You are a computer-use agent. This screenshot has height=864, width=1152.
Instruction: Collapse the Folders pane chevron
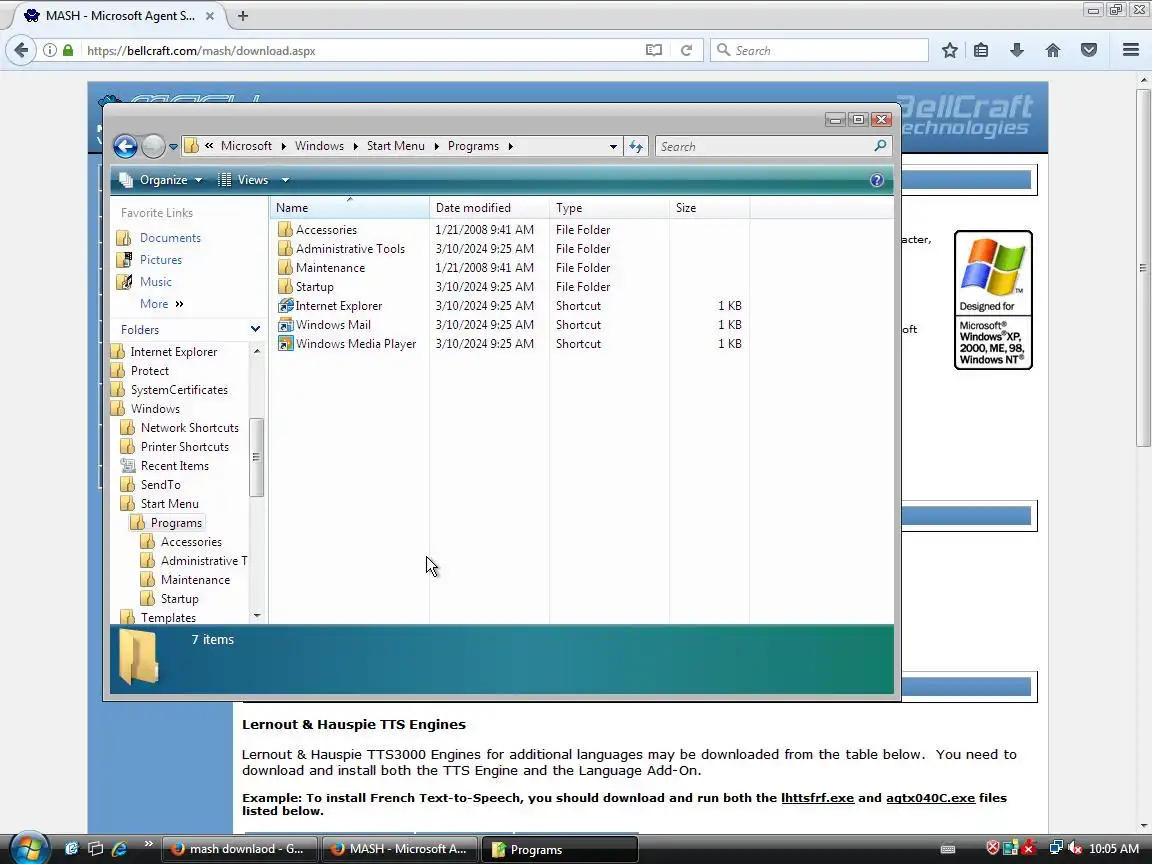tap(255, 329)
